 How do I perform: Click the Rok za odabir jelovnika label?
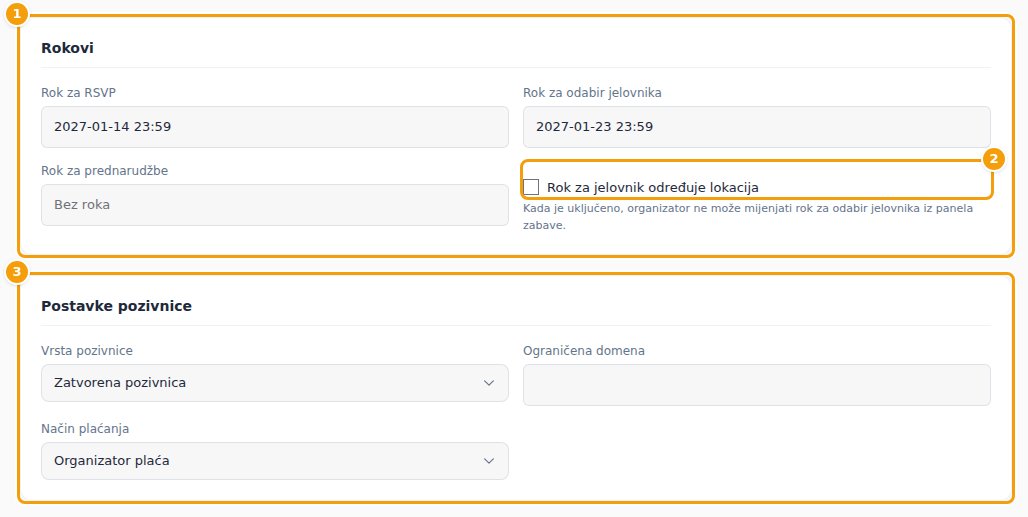point(592,92)
